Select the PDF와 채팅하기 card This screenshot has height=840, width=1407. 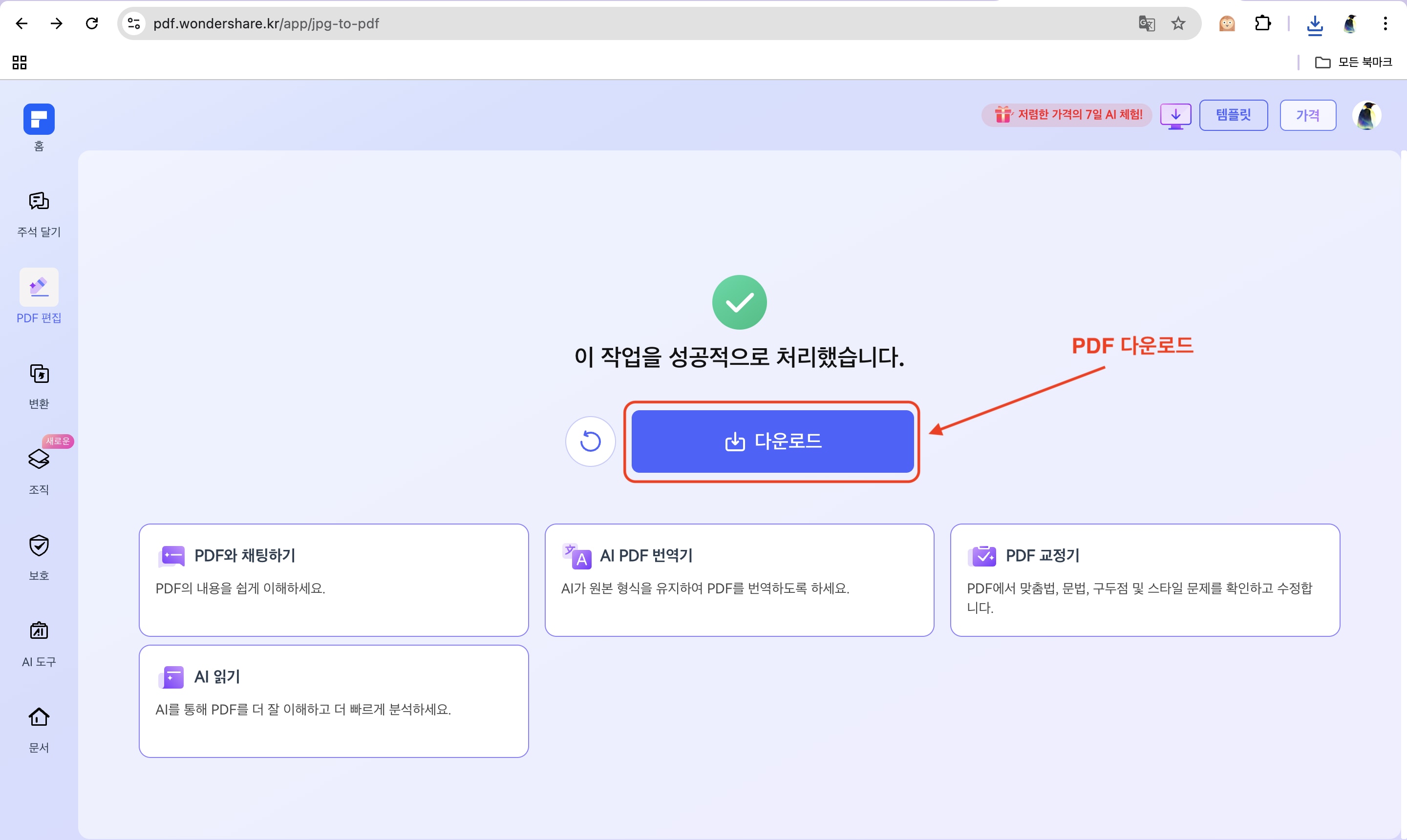click(x=334, y=580)
